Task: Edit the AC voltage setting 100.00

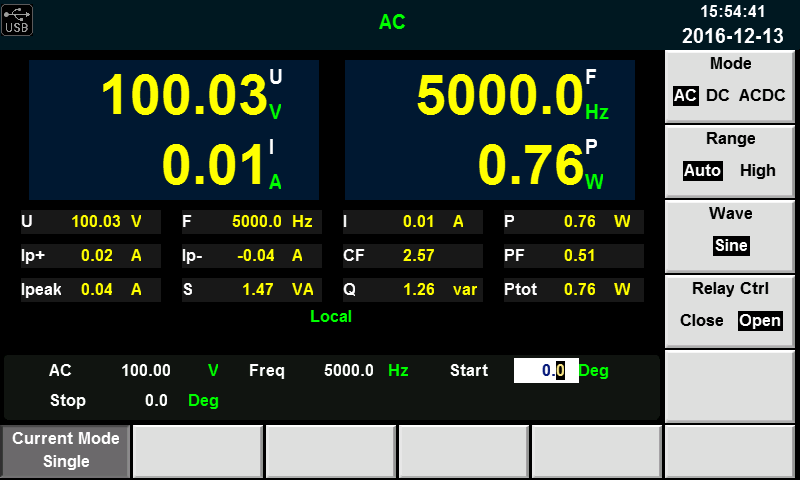Action: [146, 370]
